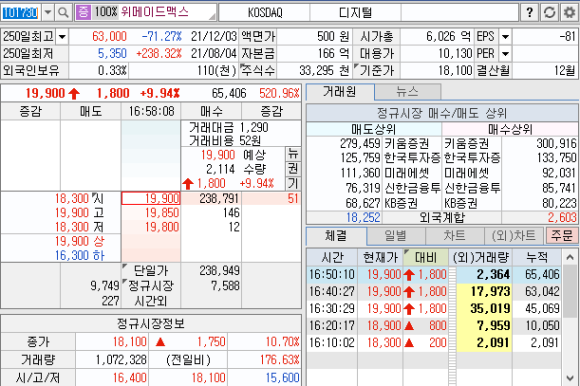Click the 매도 column header
Screen dimensions: 580x386
(91, 111)
